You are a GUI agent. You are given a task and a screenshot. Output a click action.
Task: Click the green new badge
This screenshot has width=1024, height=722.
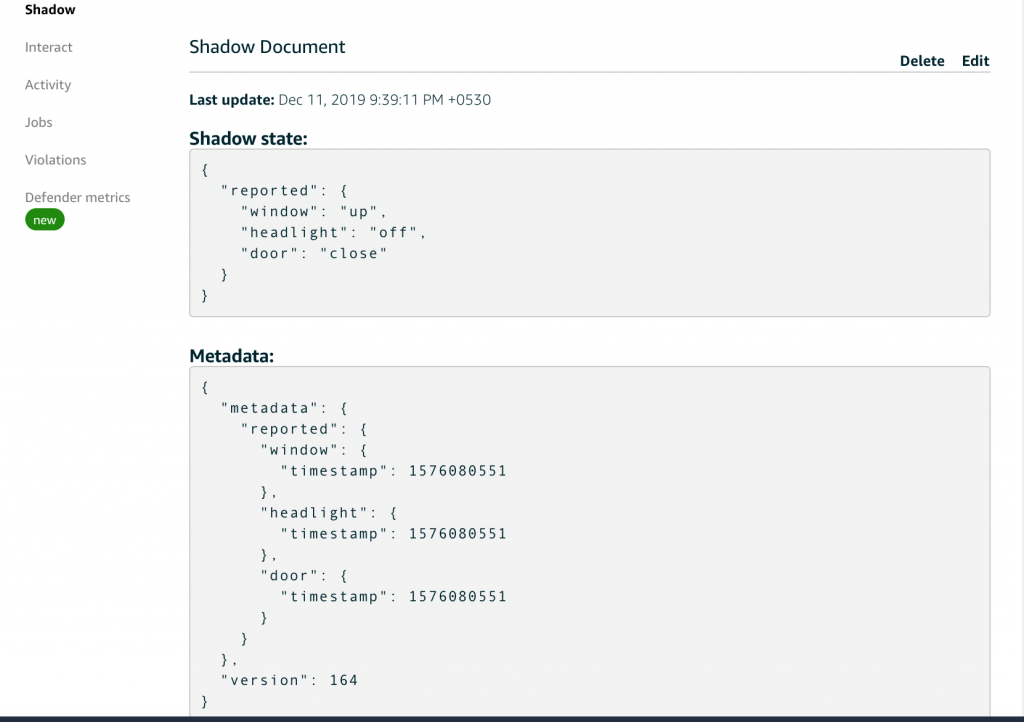[x=44, y=219]
